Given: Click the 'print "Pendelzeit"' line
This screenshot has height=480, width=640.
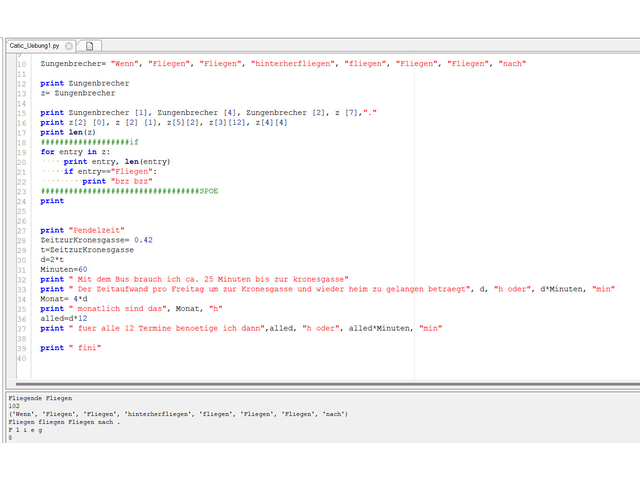Looking at the screenshot, I should (82, 230).
